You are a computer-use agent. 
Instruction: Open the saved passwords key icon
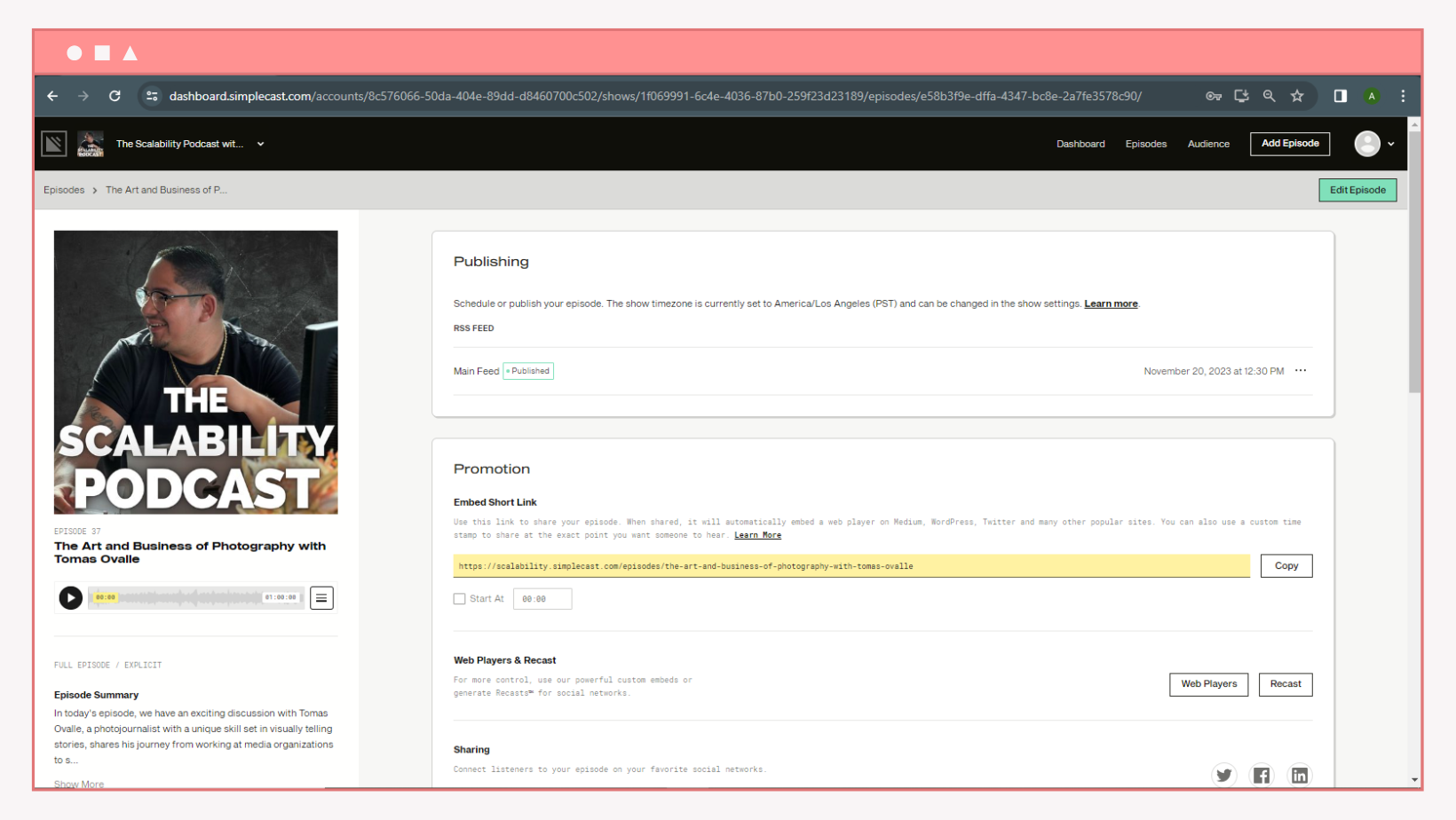click(1214, 96)
